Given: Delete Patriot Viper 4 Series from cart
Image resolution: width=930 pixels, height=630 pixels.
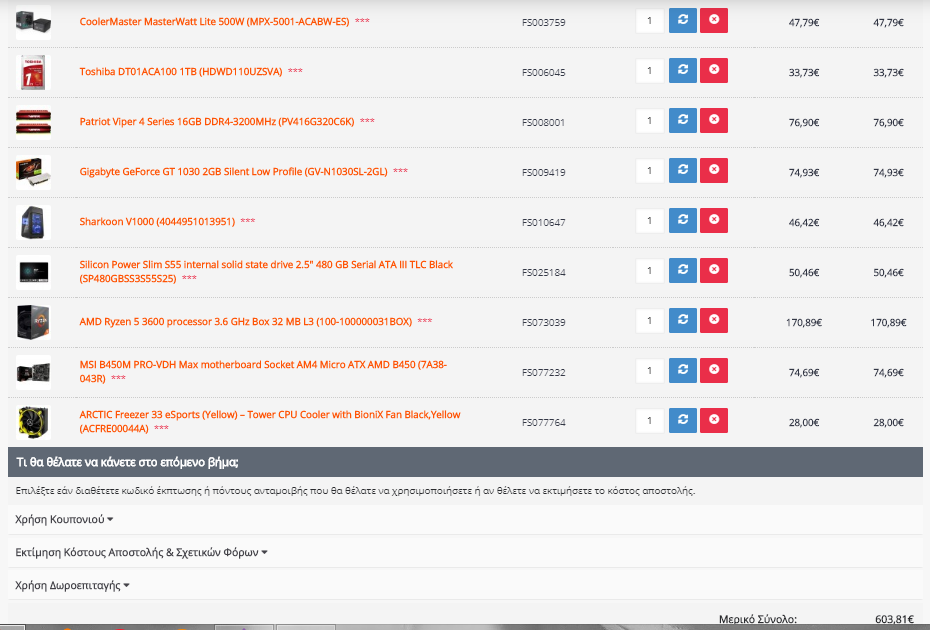Looking at the screenshot, I should click(x=714, y=120).
